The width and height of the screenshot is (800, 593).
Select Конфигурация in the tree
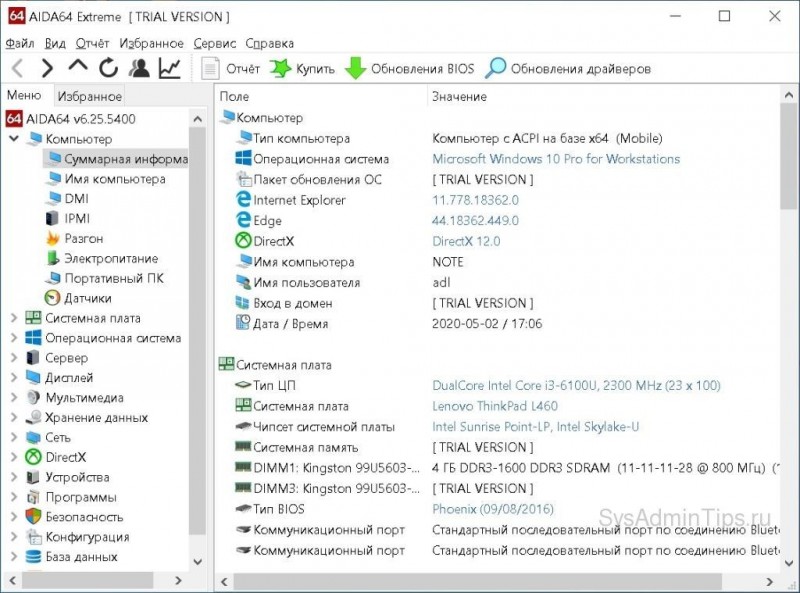78,537
